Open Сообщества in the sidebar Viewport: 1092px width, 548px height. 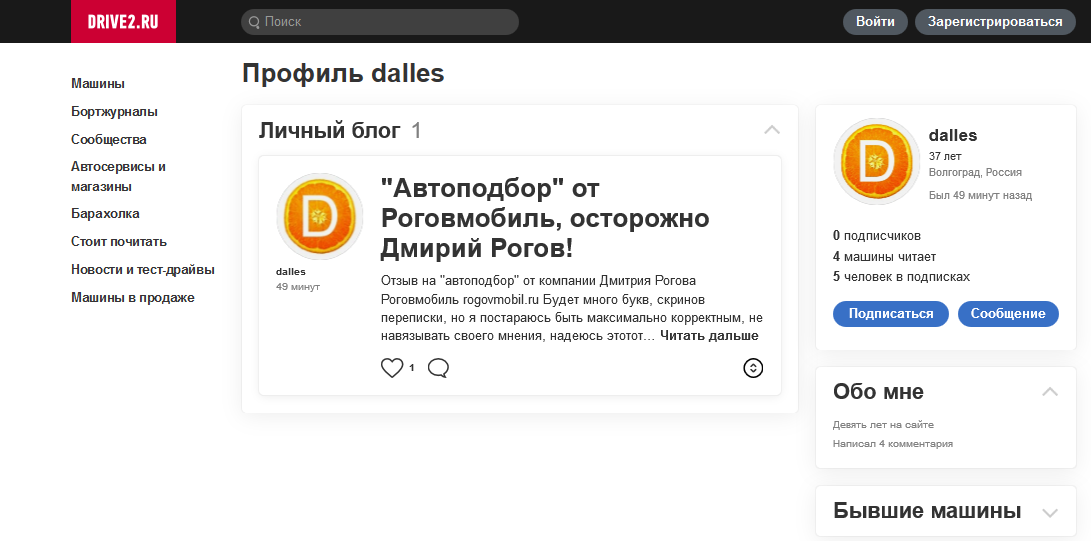pyautogui.click(x=109, y=139)
